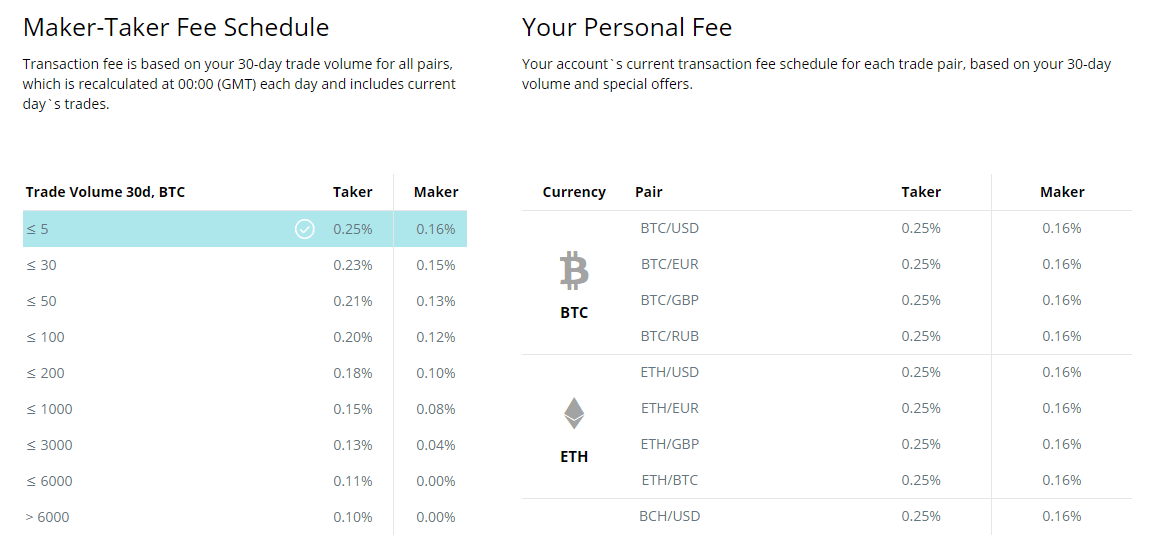Click the Maker-Taker Fee Schedule heading
The image size is (1158, 535).
[176, 27]
